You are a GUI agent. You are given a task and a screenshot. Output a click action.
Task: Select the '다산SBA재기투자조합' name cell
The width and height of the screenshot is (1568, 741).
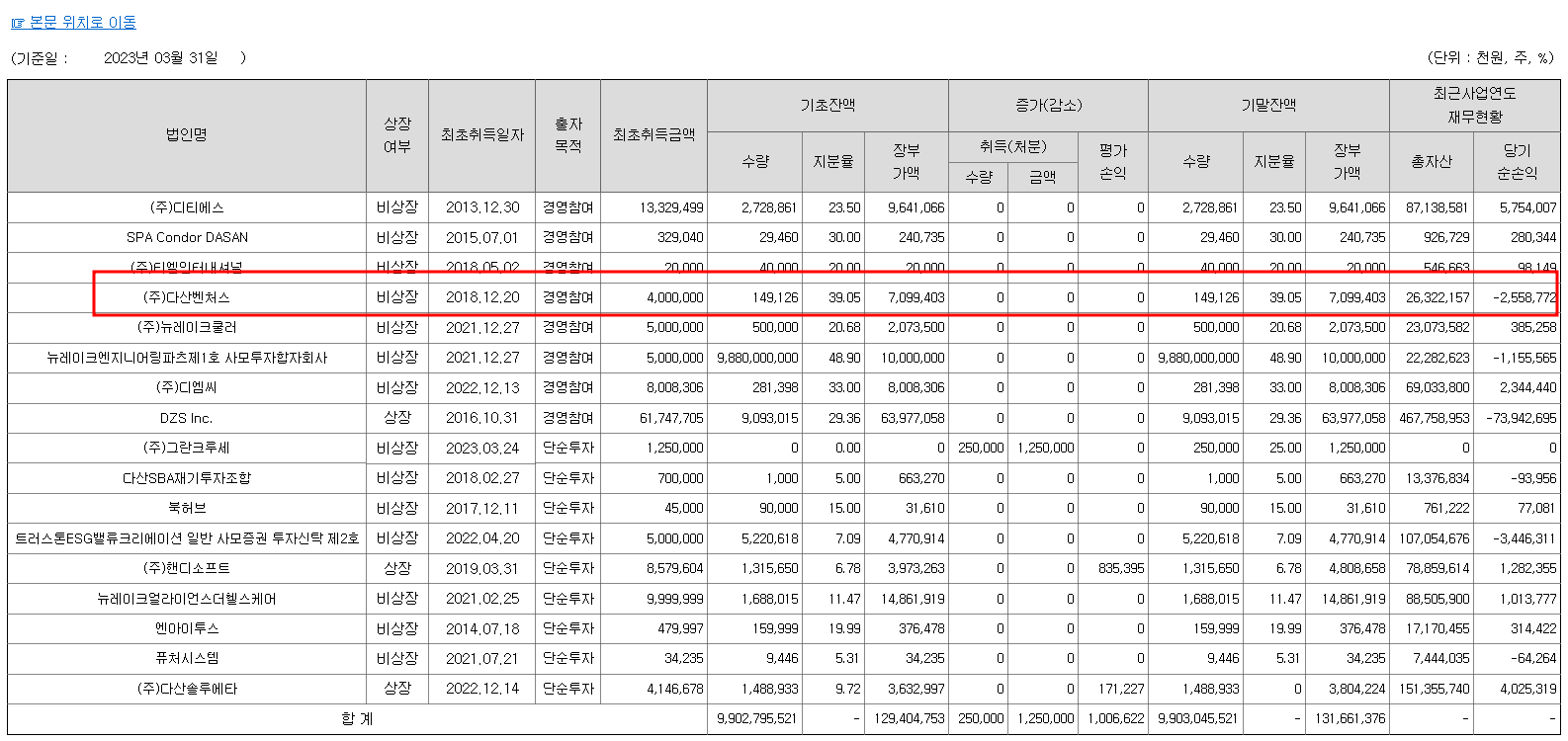pyautogui.click(x=187, y=478)
